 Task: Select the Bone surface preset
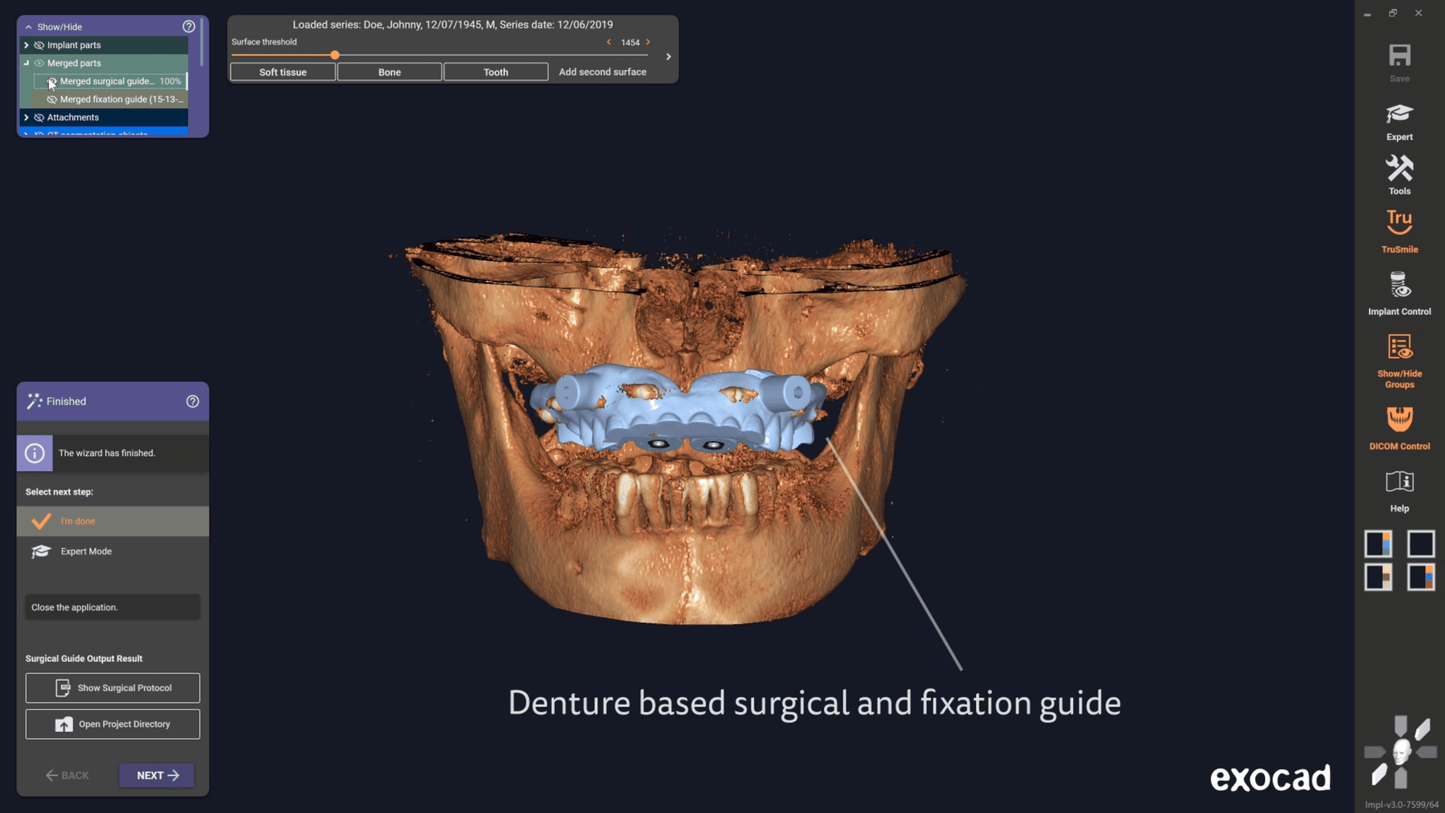pos(389,72)
